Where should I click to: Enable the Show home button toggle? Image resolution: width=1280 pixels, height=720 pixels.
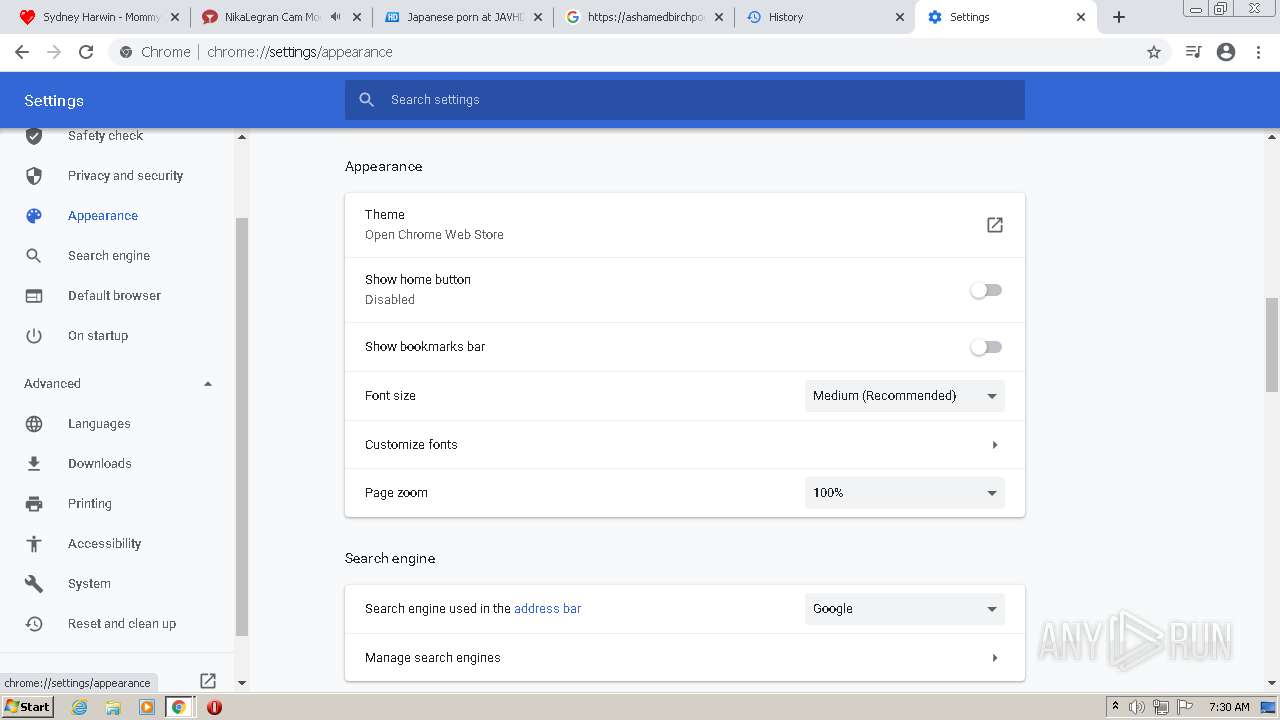pos(986,290)
